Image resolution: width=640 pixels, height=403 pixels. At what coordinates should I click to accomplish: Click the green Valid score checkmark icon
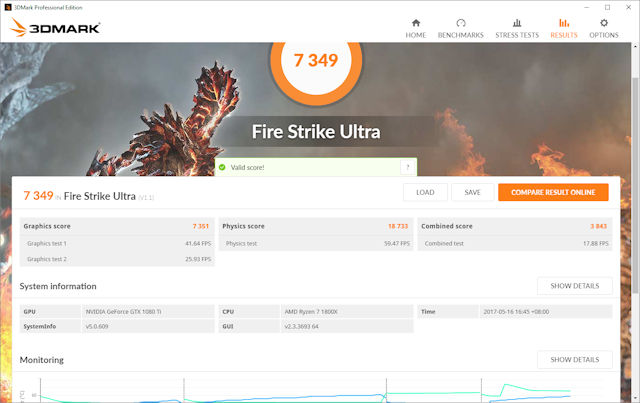click(222, 167)
